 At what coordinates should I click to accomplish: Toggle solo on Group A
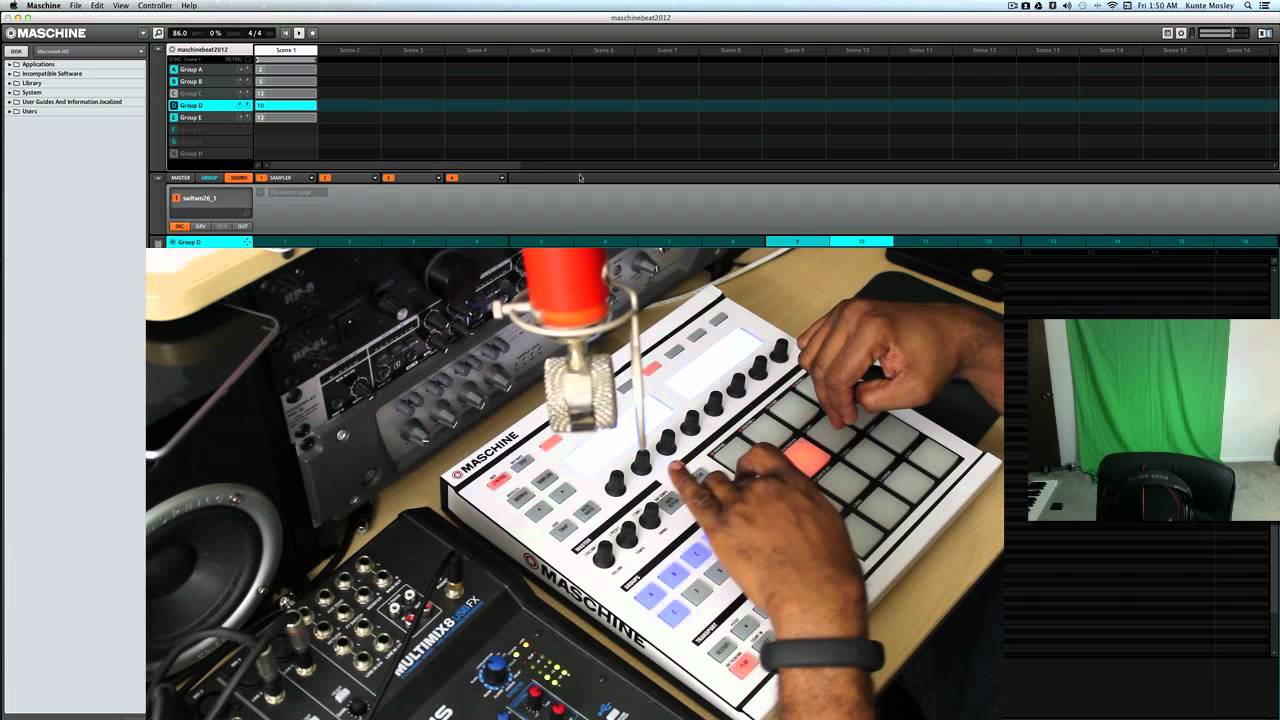(247, 70)
